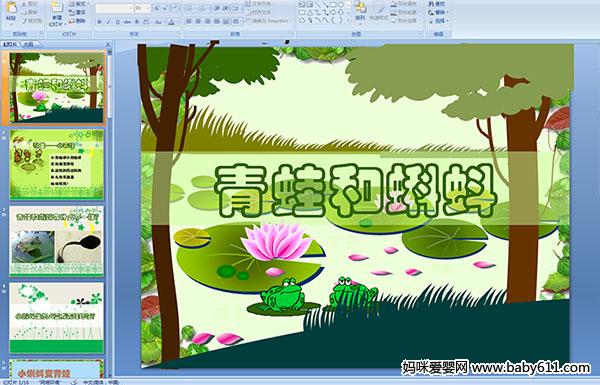Click the Line Spacing button

[236, 8]
